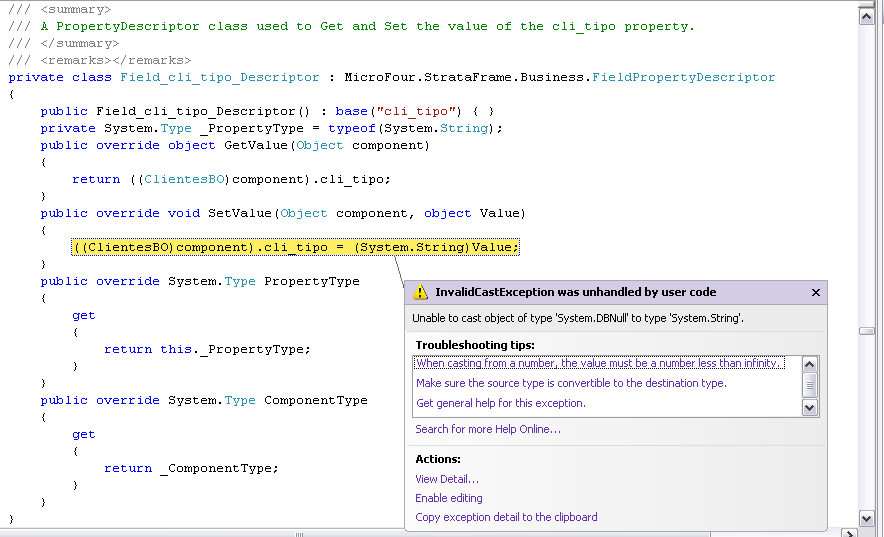Screen dimensions: 884x537
Task: Close the InvalidCastException popup
Action: pyautogui.click(x=815, y=293)
